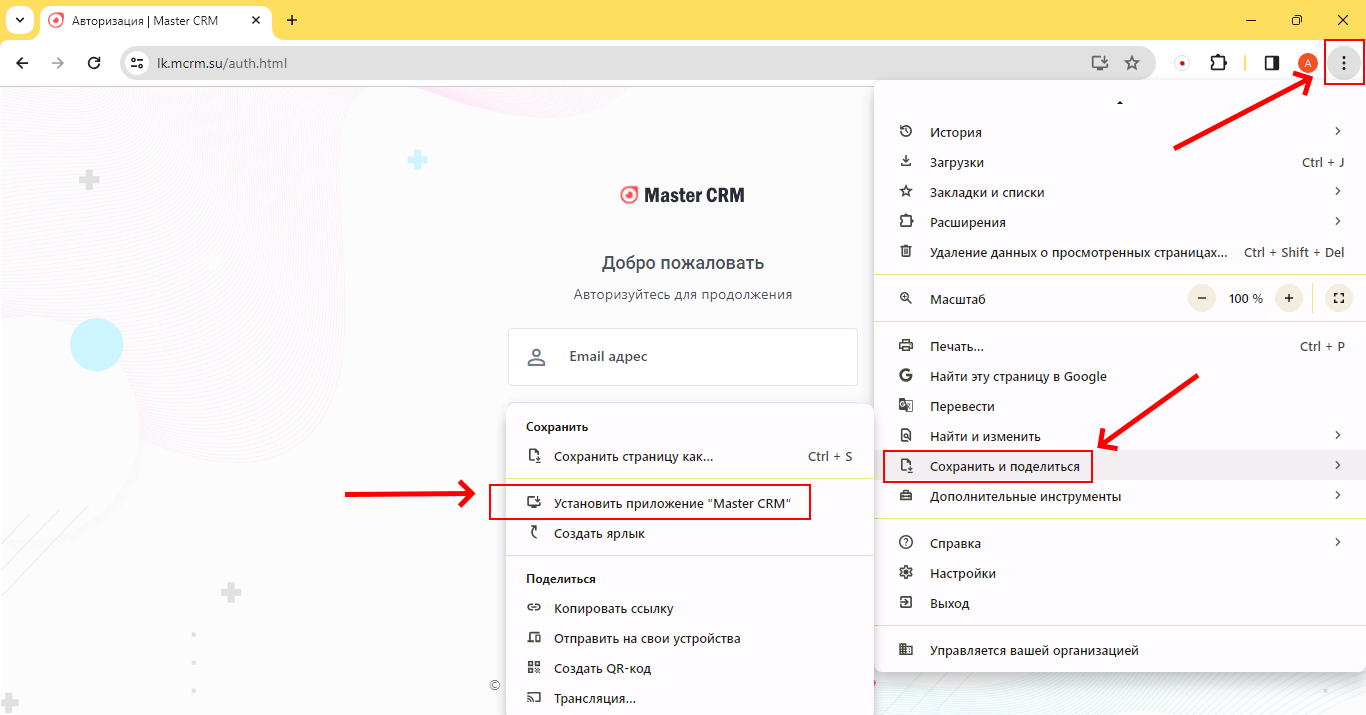Toggle the side panel icon
The height and width of the screenshot is (715, 1366).
click(x=1272, y=63)
